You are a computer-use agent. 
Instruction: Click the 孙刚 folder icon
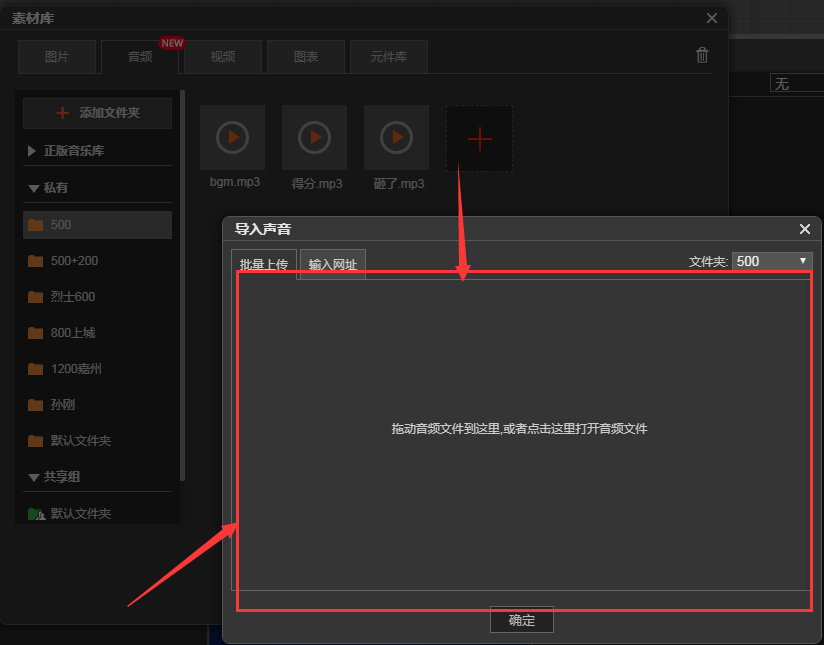[35, 405]
